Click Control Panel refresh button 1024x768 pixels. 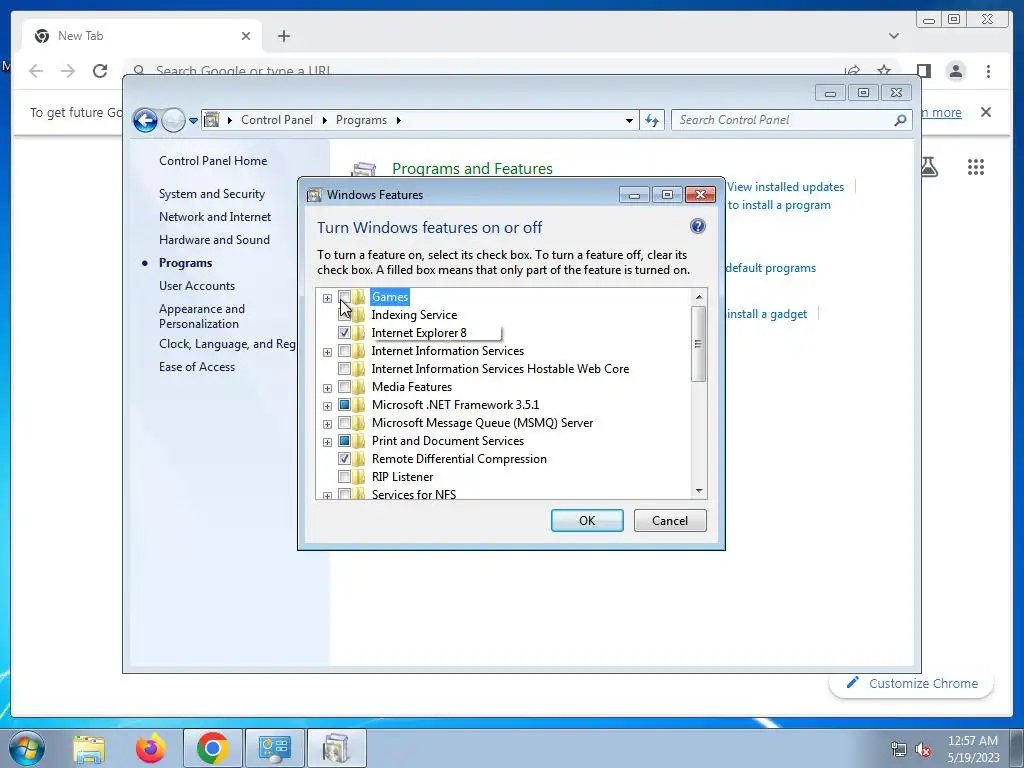(652, 120)
